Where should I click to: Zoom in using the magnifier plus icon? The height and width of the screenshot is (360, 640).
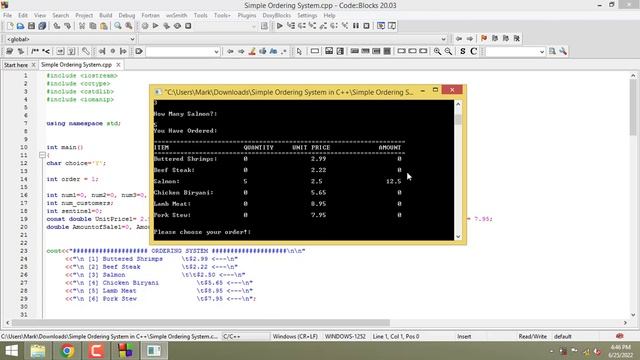pyautogui.click(x=437, y=51)
